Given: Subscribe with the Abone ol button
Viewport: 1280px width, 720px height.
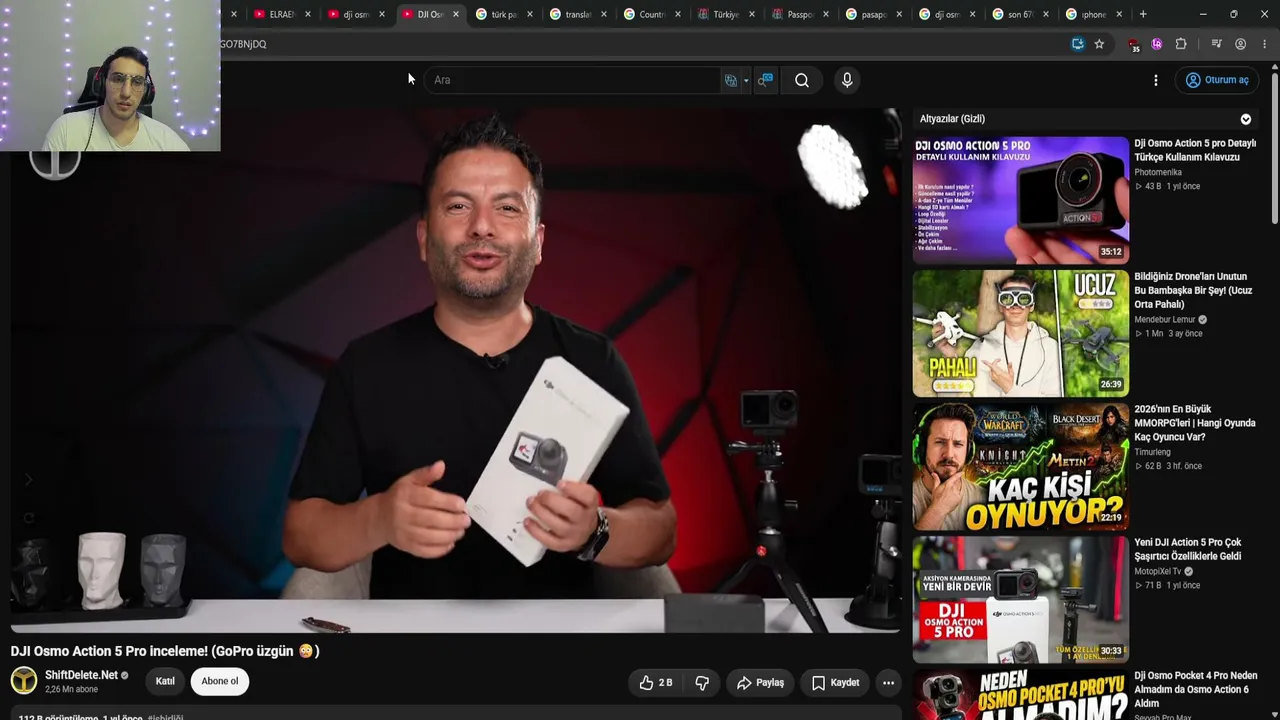Looking at the screenshot, I should (220, 681).
